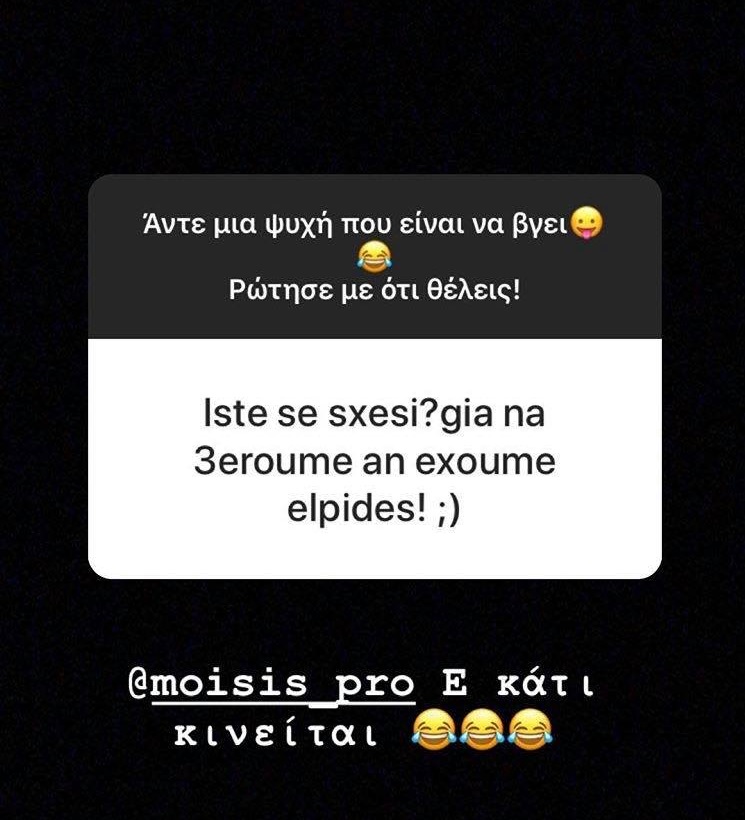Tap the tongue-out emoji in question header
Screen dimensions: 745x820
586,223
